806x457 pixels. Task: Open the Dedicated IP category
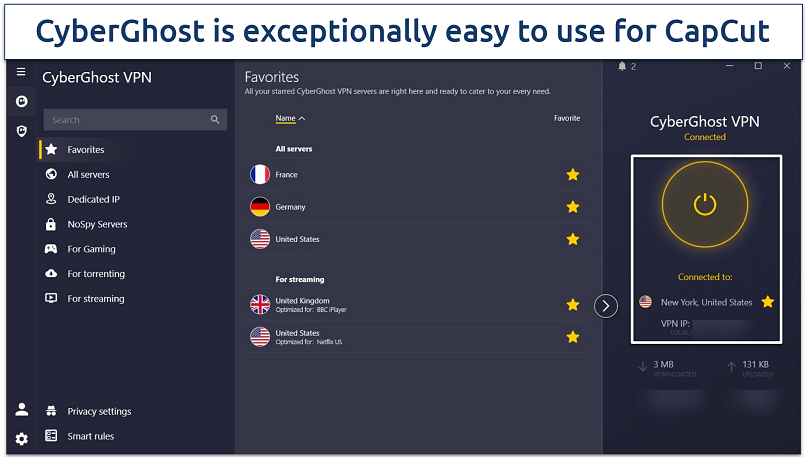(x=93, y=200)
